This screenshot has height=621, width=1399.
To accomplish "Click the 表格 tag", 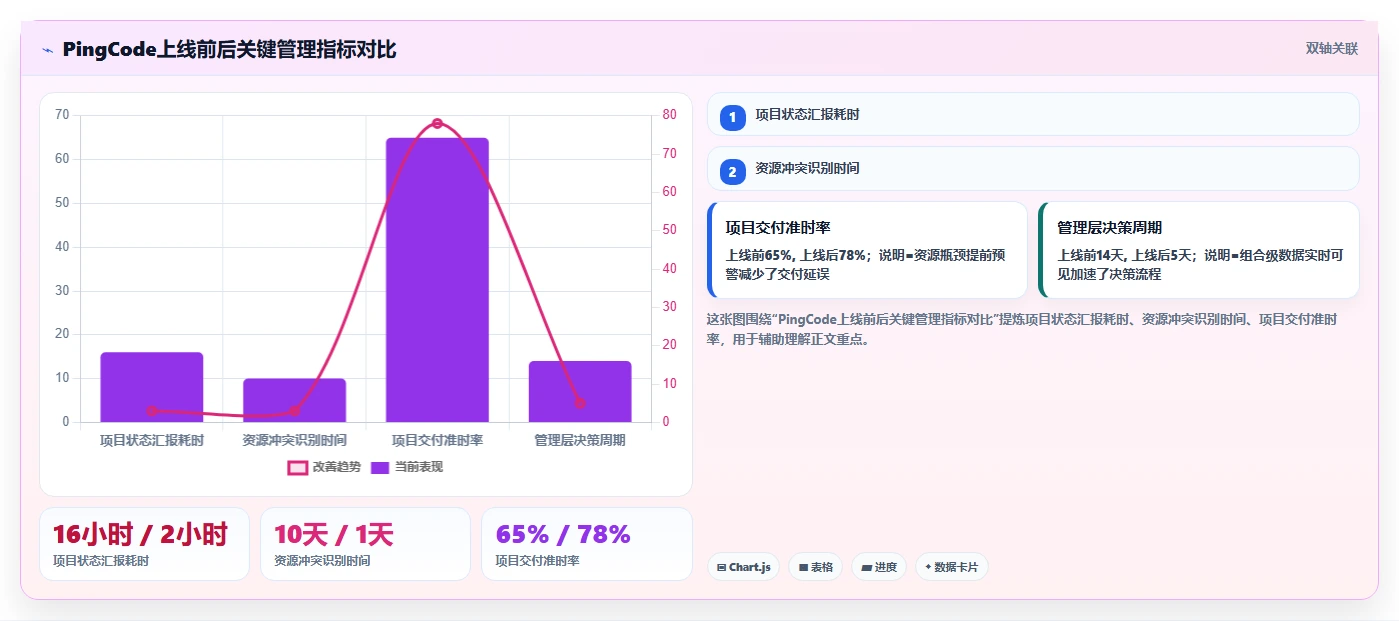I will tap(816, 567).
